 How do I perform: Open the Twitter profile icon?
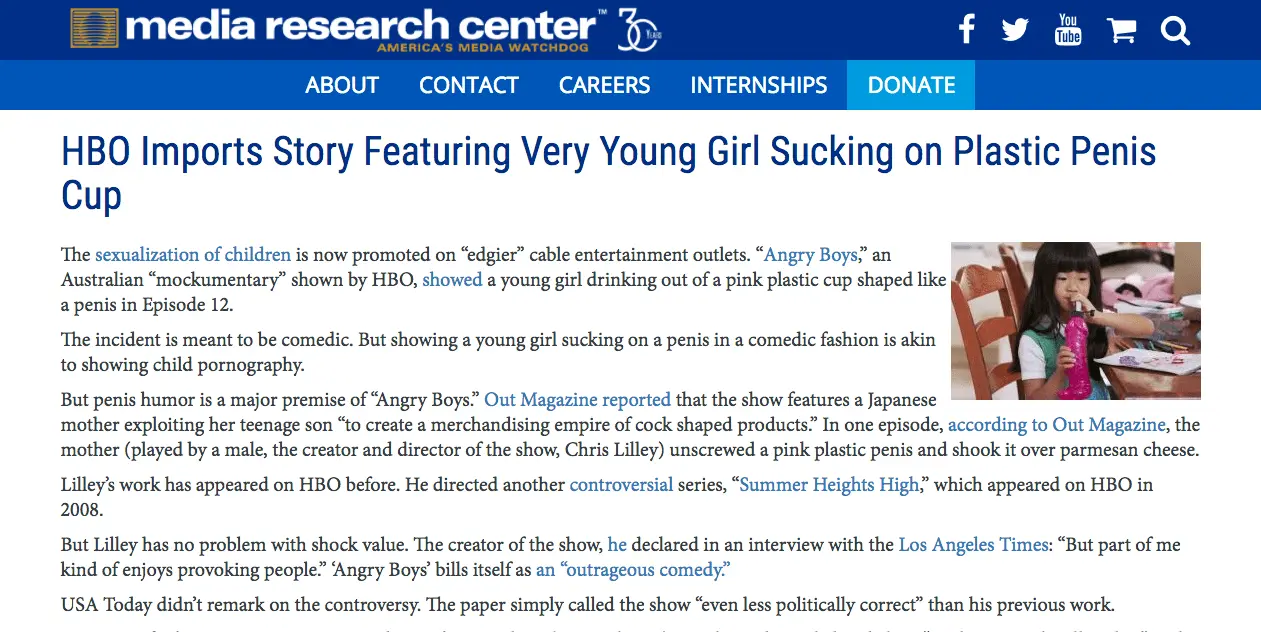click(1015, 30)
